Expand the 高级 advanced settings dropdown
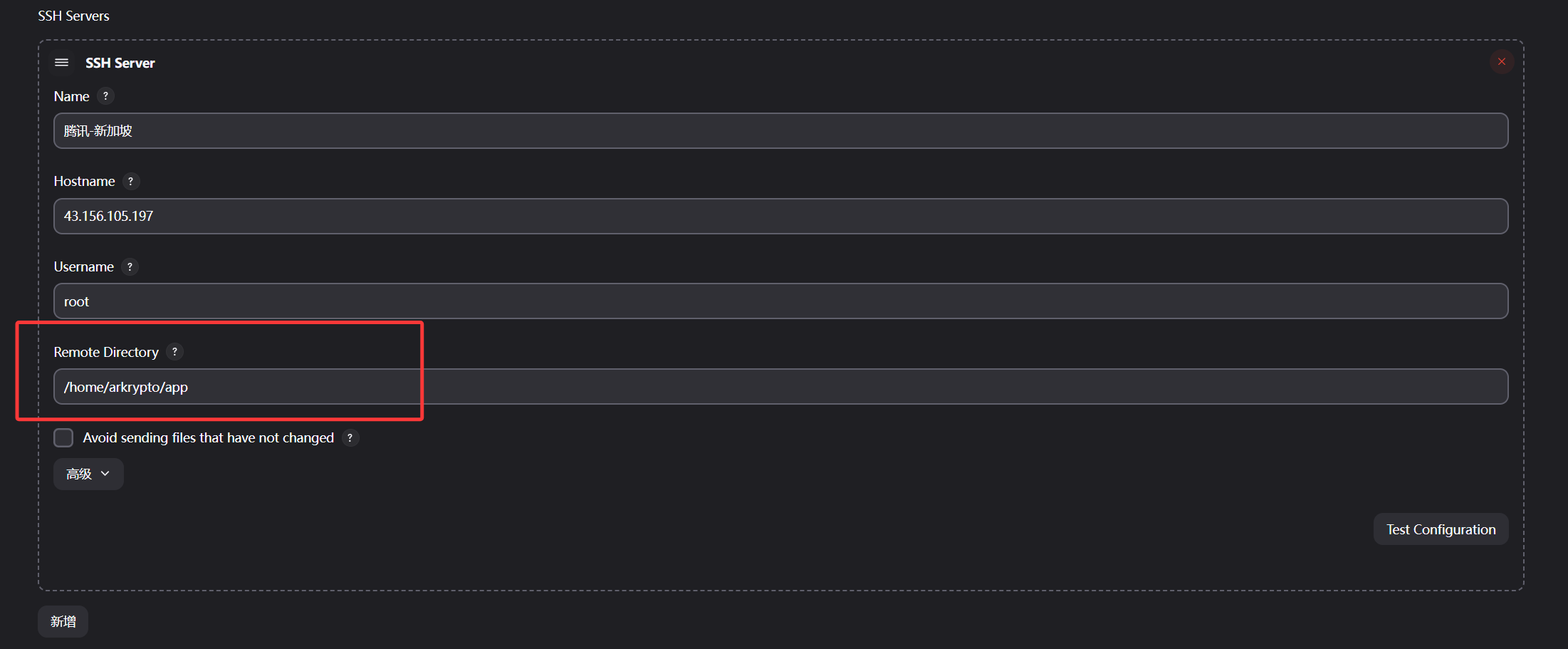 point(88,474)
